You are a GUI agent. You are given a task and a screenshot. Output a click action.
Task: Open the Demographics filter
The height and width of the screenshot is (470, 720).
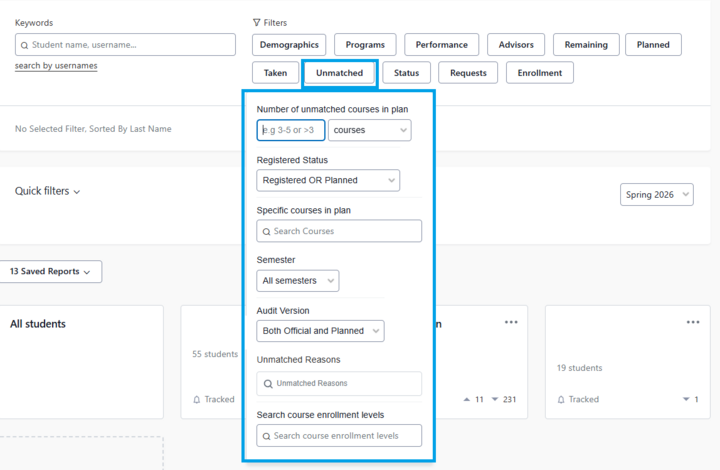pos(289,45)
